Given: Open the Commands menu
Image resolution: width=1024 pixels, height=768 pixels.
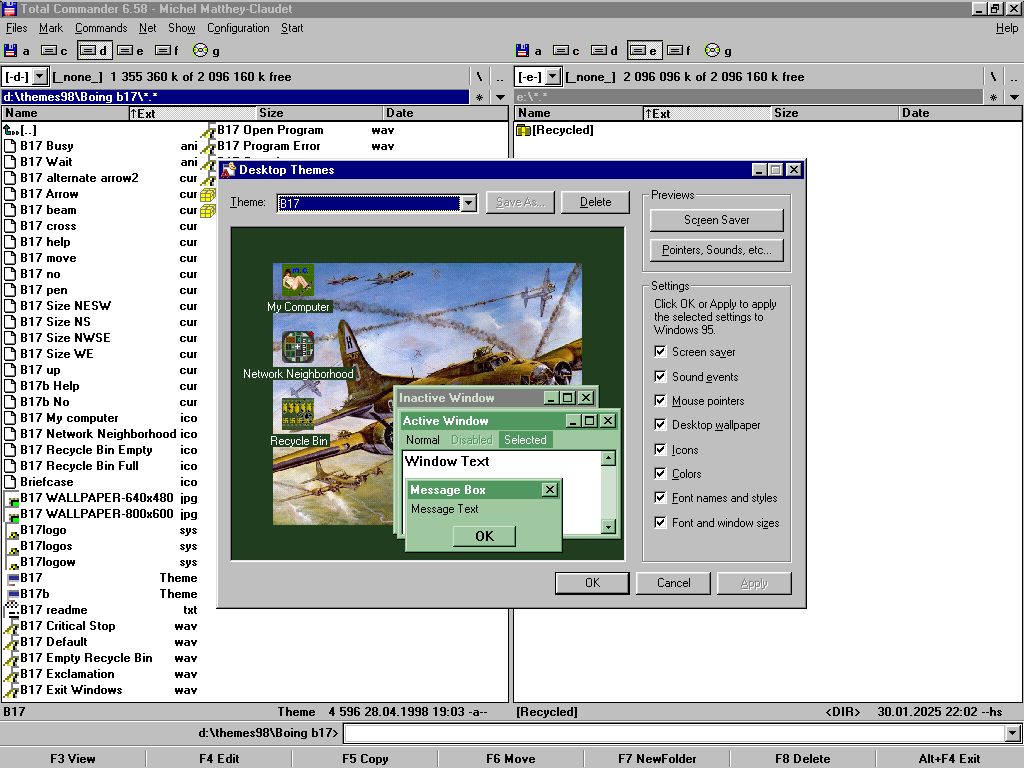Looking at the screenshot, I should point(101,28).
